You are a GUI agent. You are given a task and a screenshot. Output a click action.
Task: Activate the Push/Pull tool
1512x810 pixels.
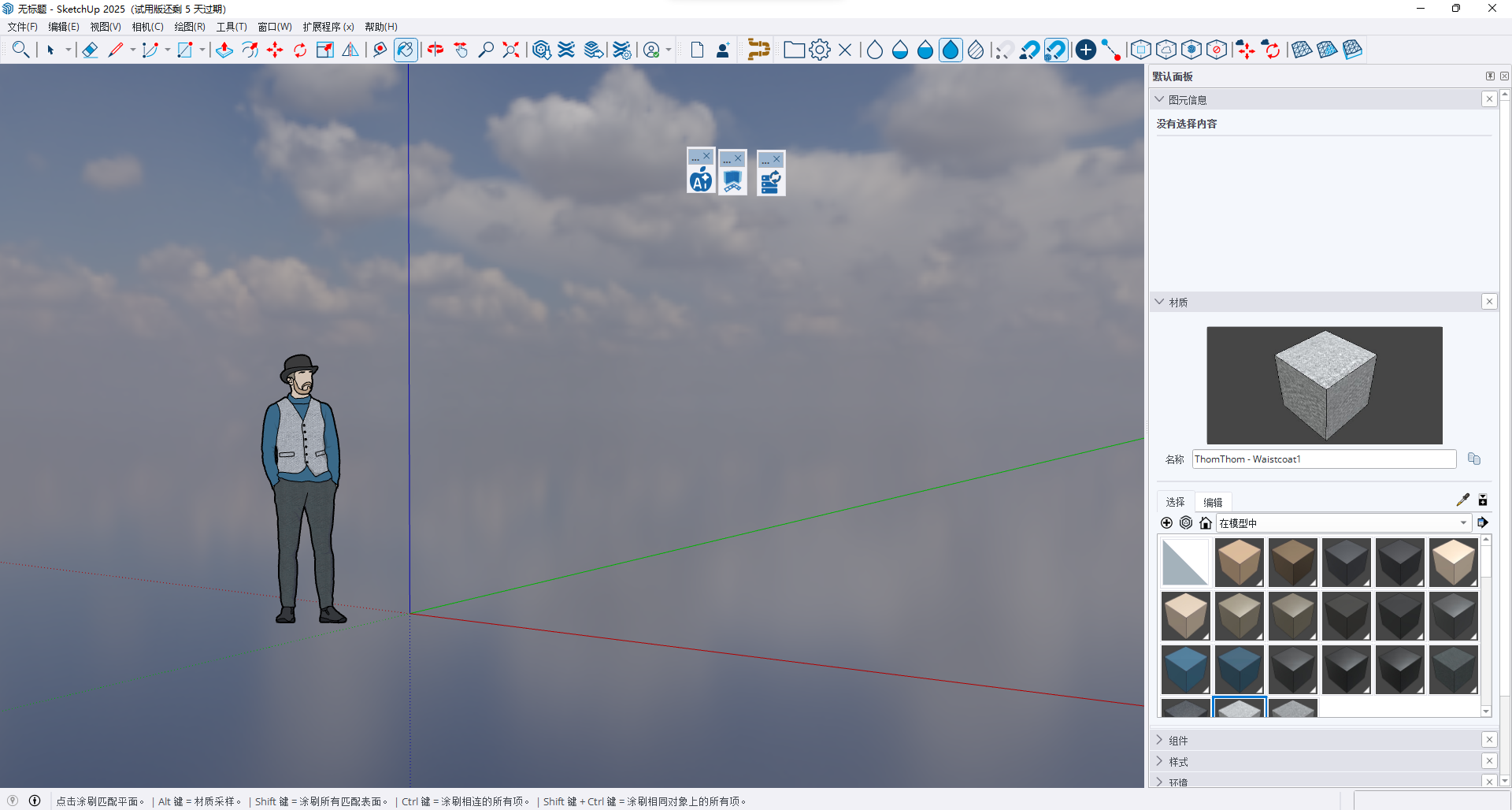224,50
